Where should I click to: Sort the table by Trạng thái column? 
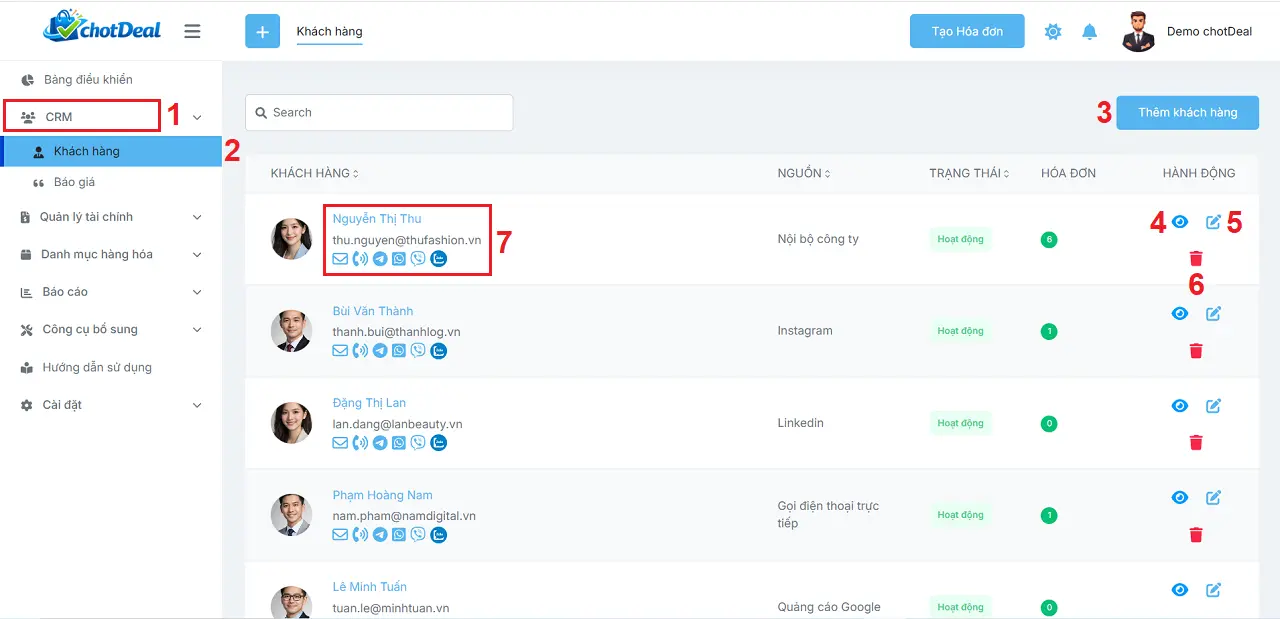(x=968, y=174)
